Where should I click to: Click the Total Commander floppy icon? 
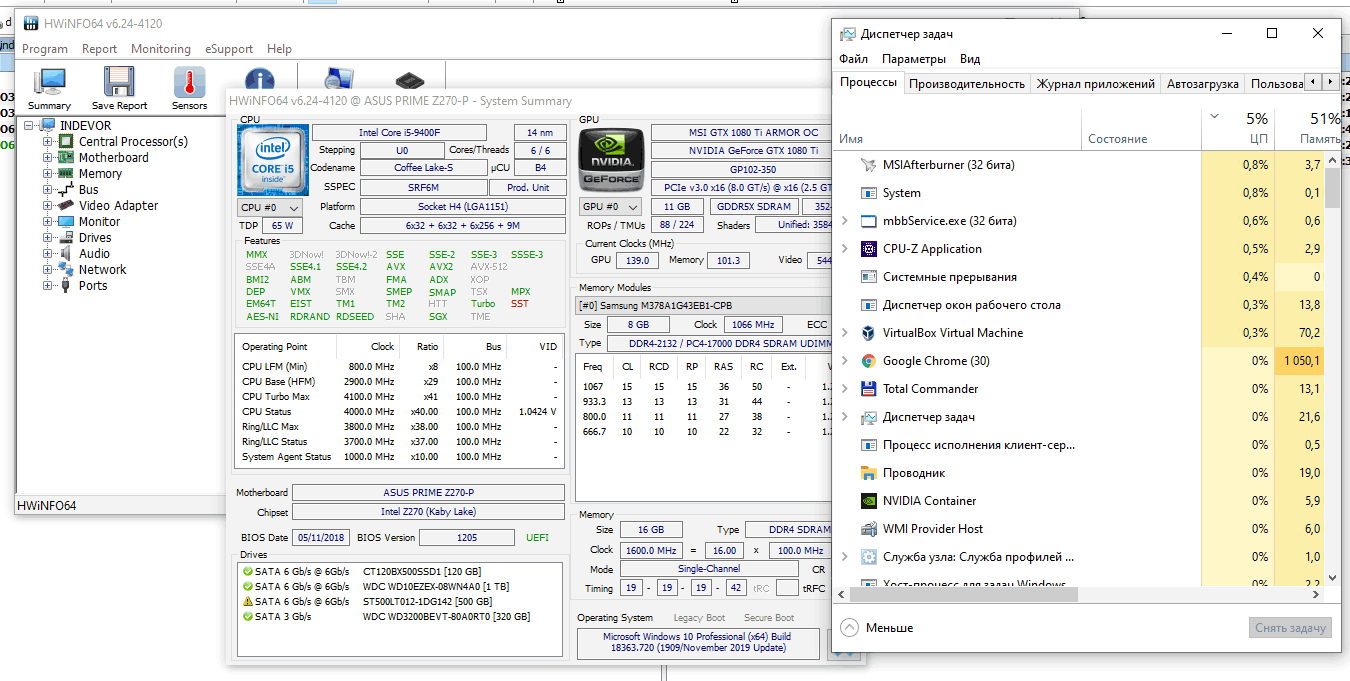point(868,389)
